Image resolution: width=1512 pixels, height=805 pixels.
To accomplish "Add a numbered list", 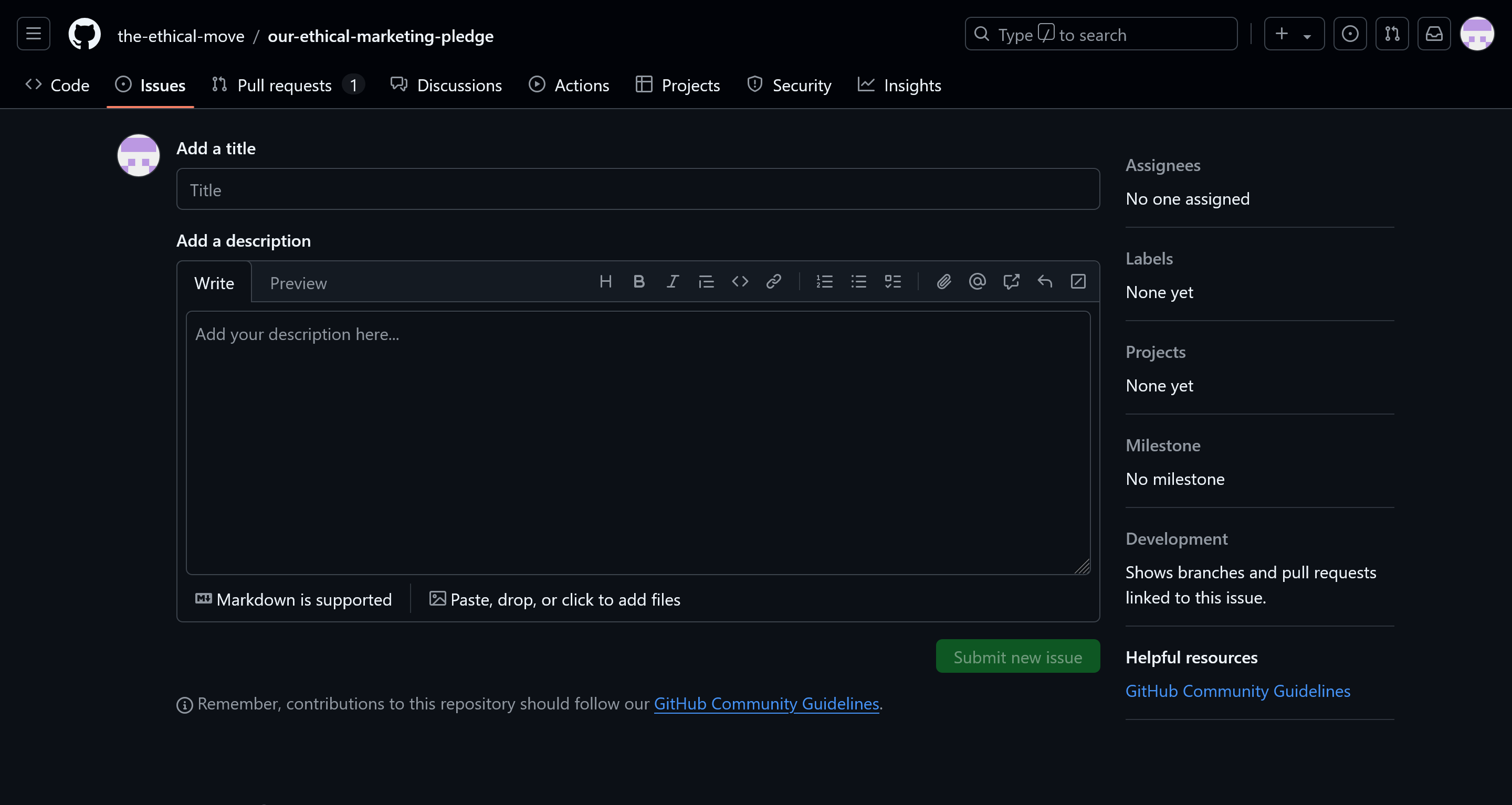I will [825, 282].
